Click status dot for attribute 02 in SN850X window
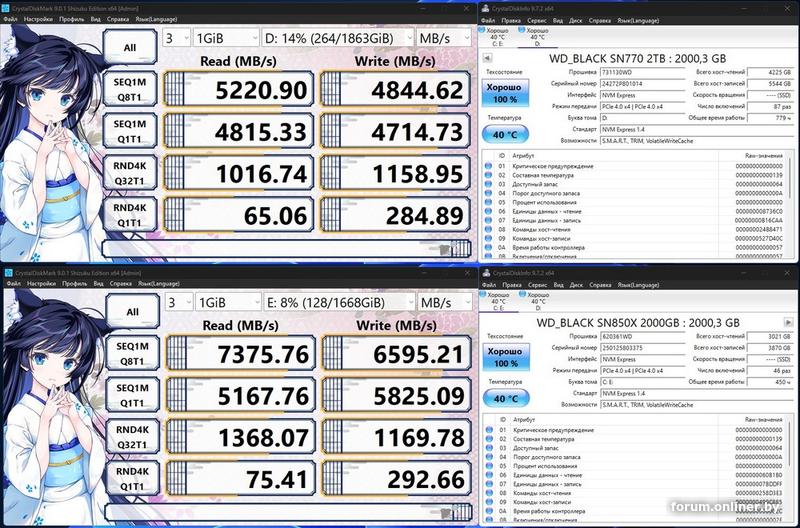Screen dimensions: 800x528 [489, 439]
